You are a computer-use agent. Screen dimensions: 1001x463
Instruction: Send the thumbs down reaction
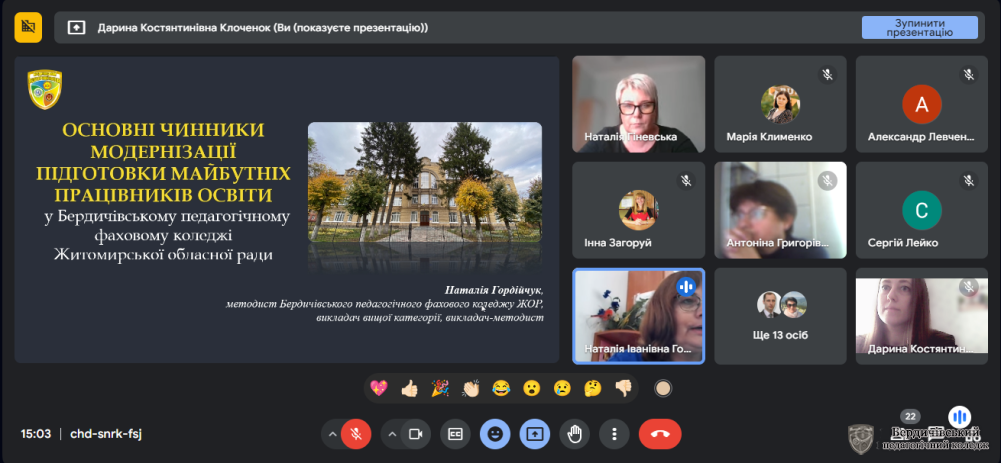point(623,388)
